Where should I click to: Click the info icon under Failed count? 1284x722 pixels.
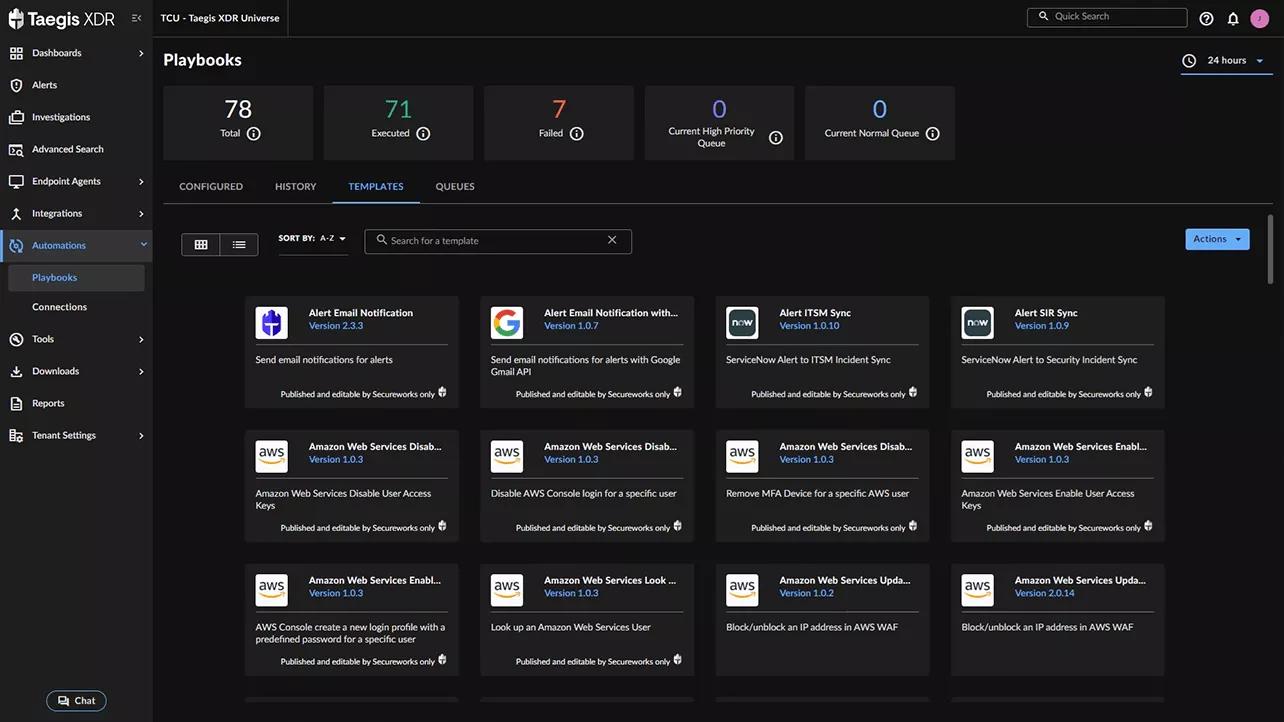pos(576,134)
